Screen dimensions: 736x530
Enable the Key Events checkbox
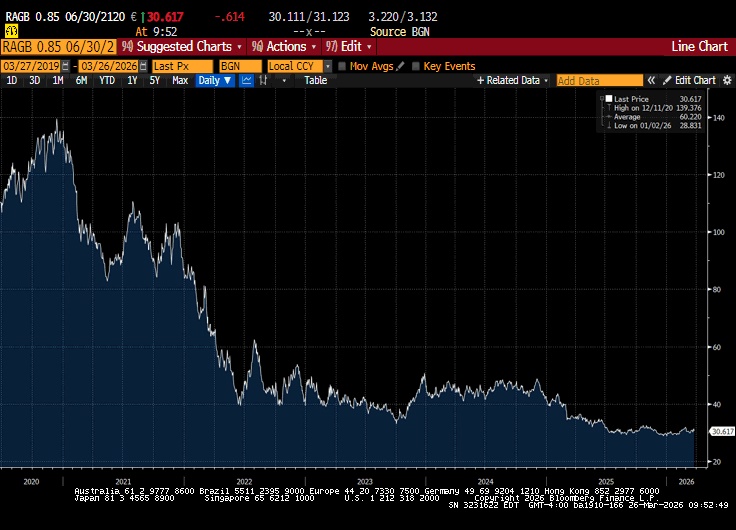point(415,66)
